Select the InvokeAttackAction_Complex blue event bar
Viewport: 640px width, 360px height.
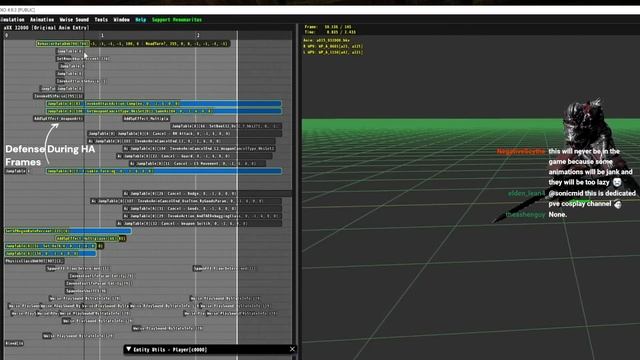[x=164, y=104]
